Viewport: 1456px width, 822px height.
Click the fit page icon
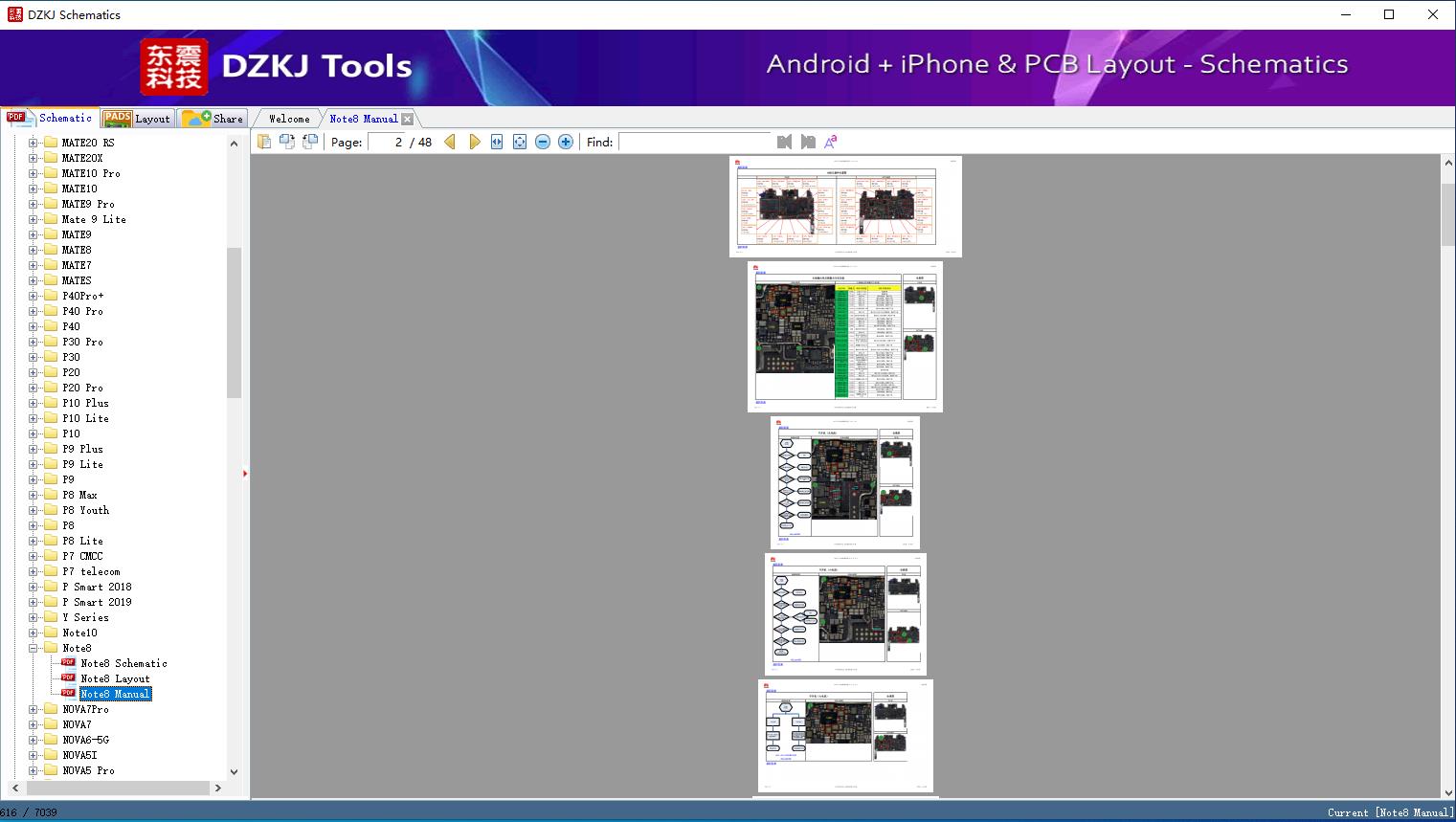point(520,142)
